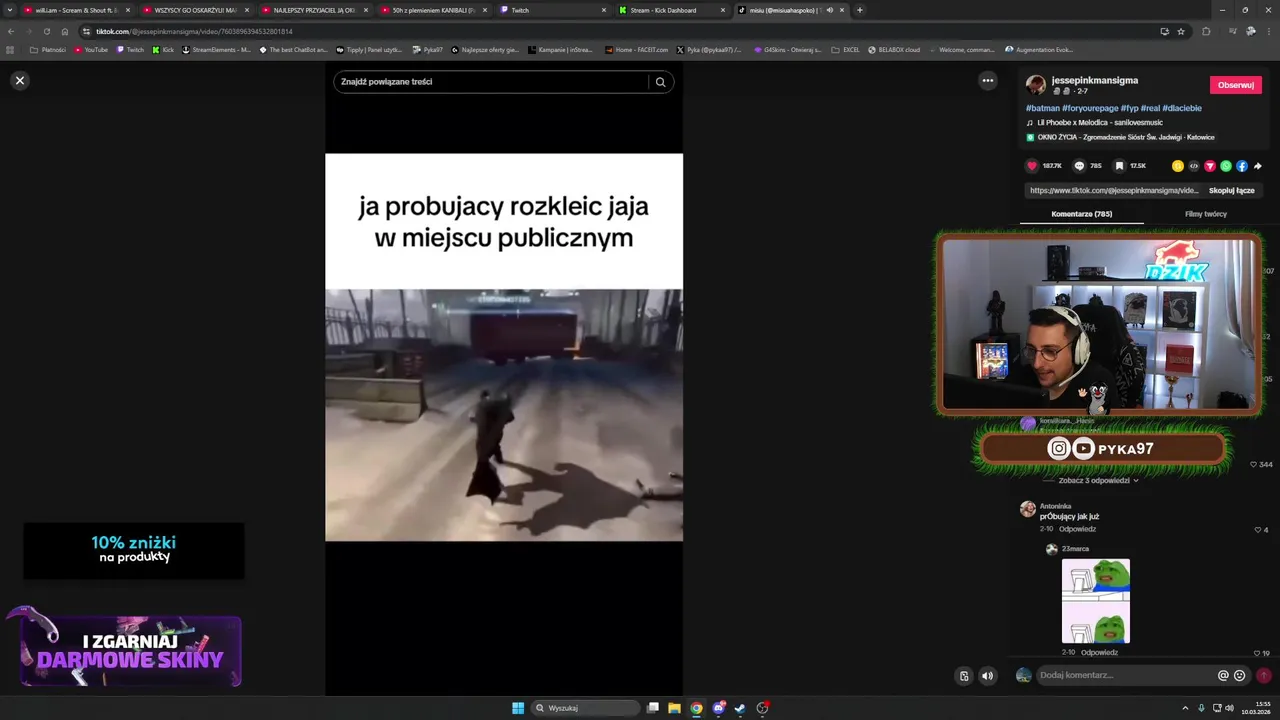Image resolution: width=1280 pixels, height=720 pixels.
Task: Like 23marca's reply heart showing 19
Action: click(x=1258, y=653)
